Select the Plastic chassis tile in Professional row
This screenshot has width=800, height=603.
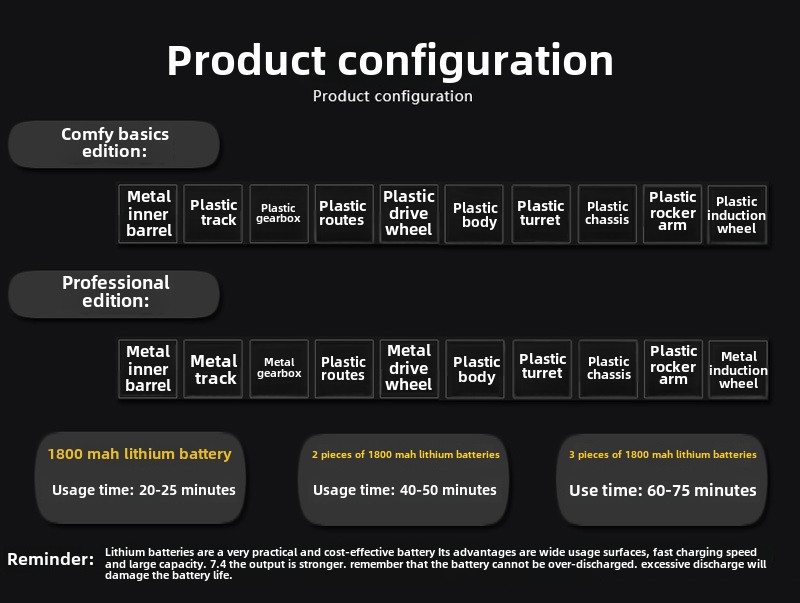608,369
